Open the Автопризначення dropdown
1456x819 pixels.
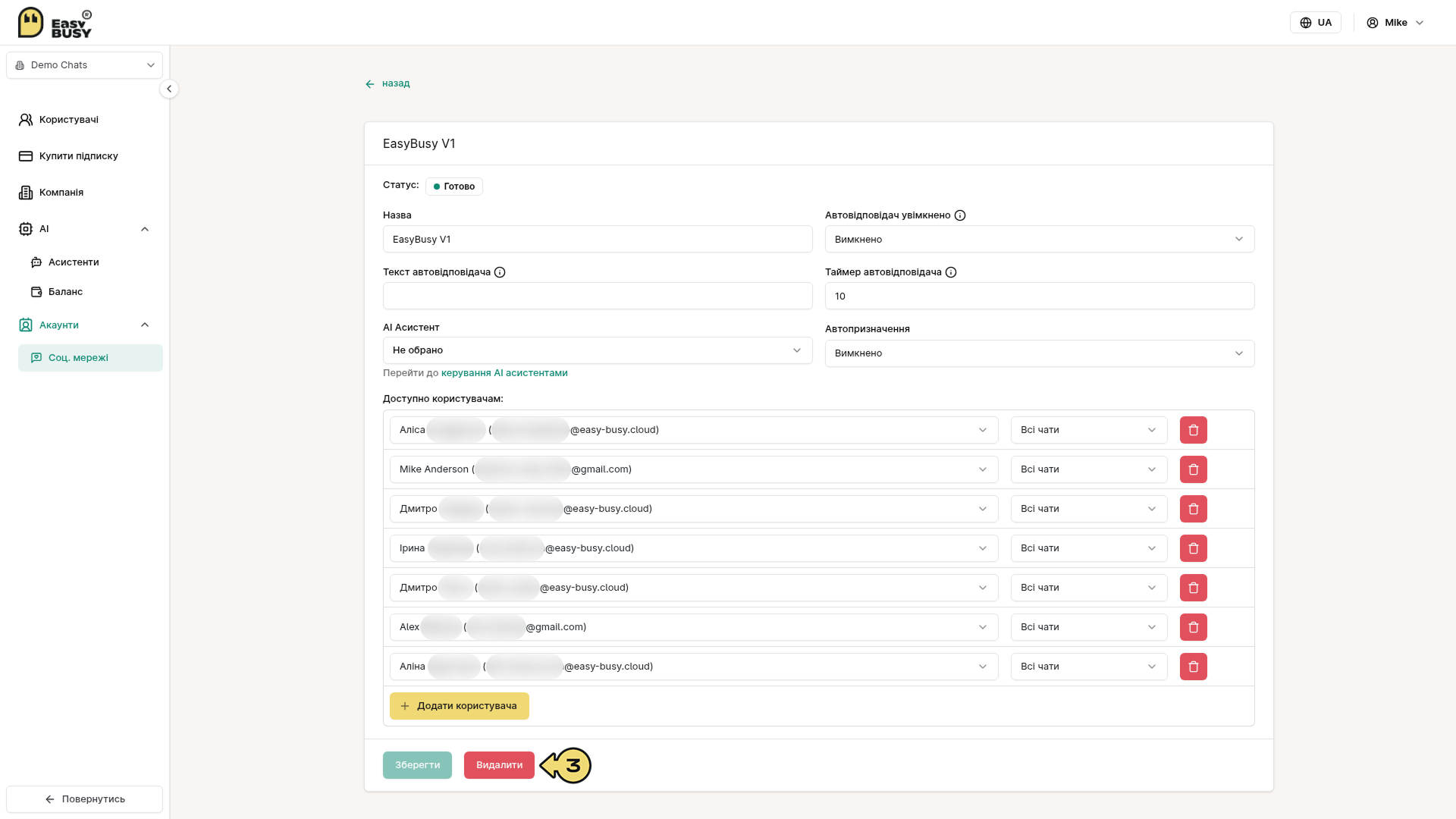tap(1040, 353)
